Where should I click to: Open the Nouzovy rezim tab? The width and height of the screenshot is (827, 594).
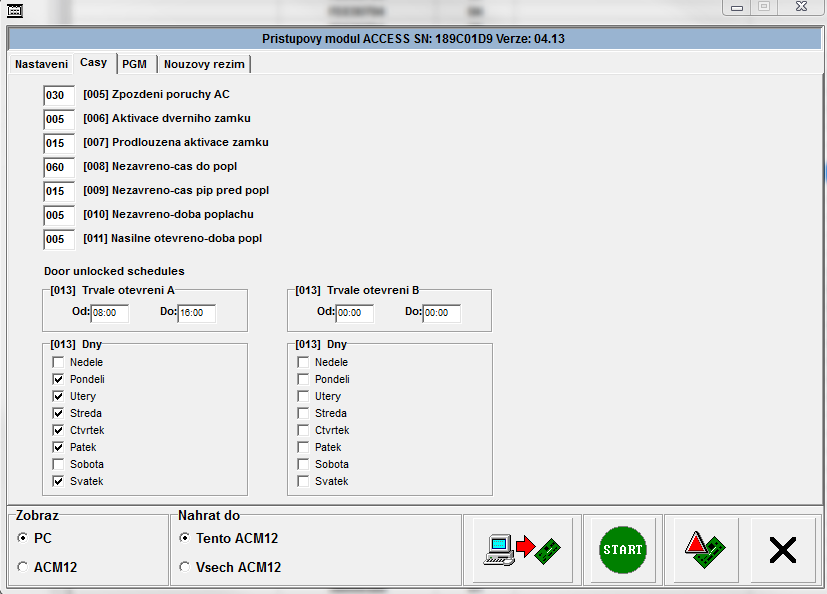(x=204, y=64)
